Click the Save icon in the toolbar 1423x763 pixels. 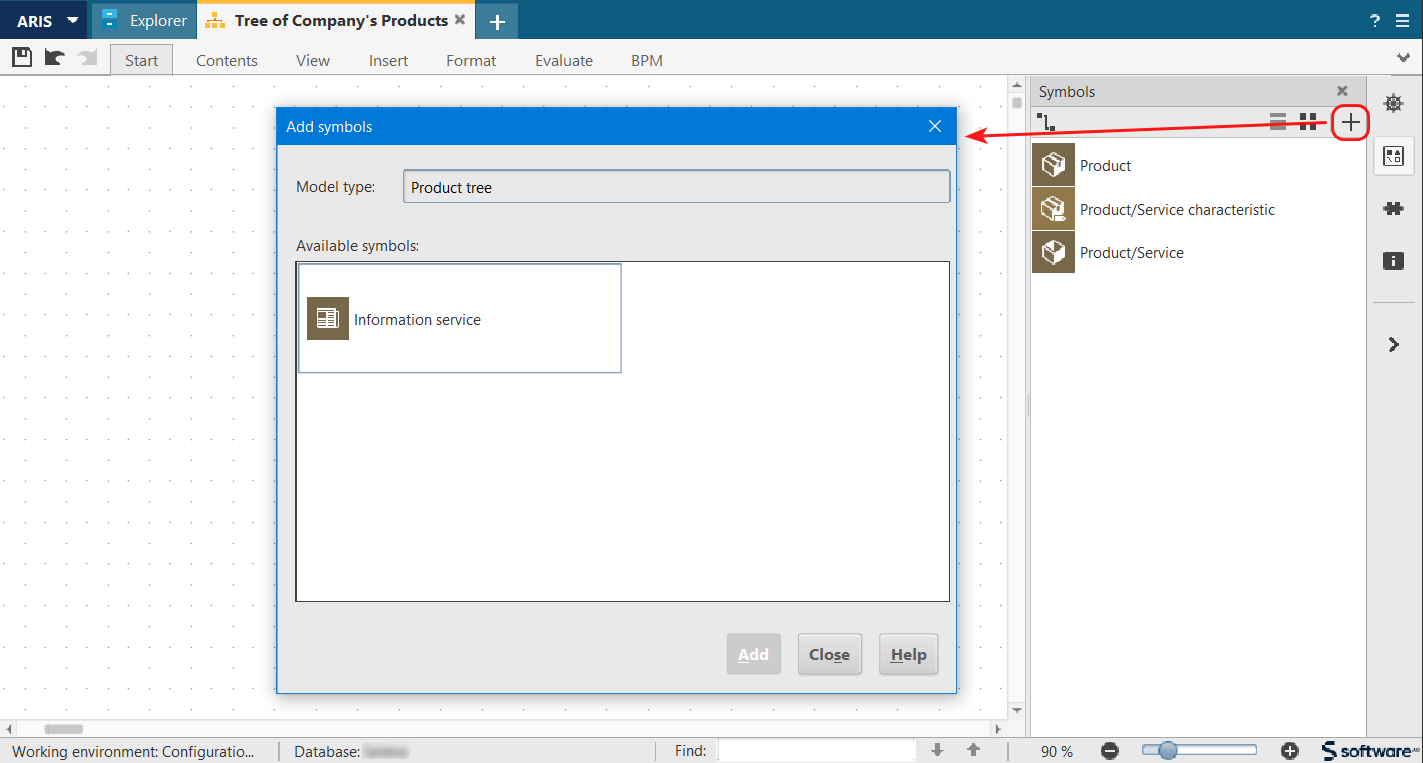(21, 57)
